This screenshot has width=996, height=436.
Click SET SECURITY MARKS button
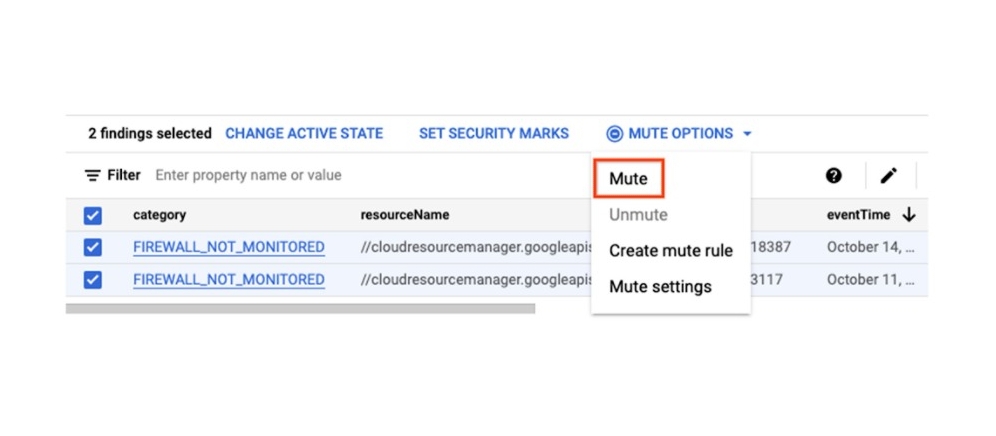[493, 133]
